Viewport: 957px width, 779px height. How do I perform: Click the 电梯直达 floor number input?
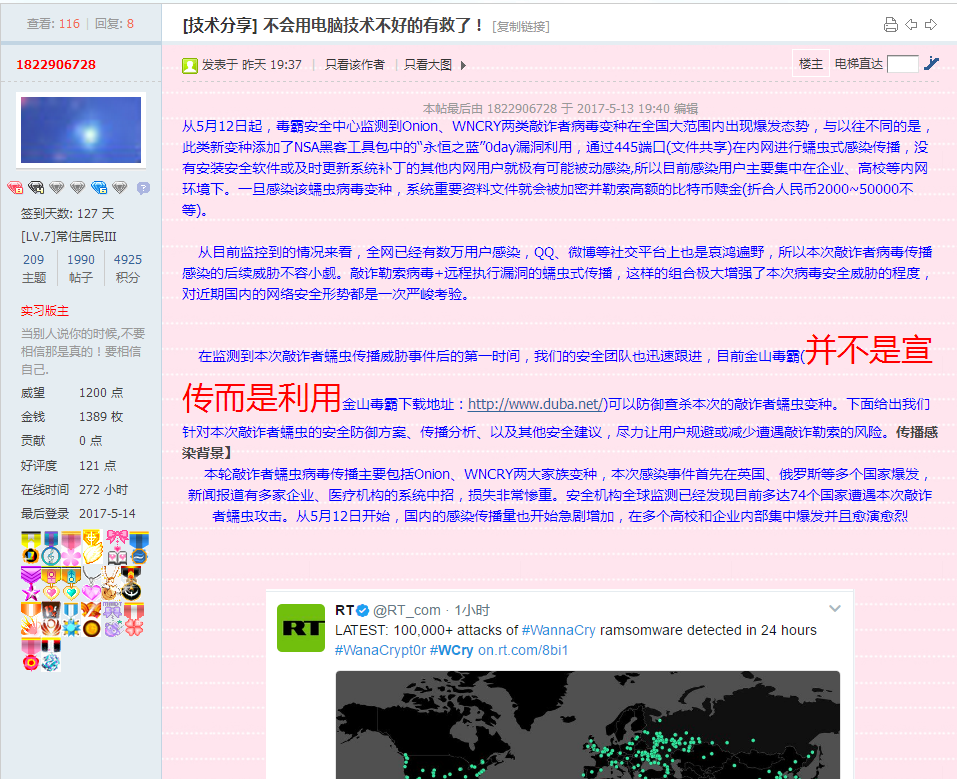(x=902, y=64)
